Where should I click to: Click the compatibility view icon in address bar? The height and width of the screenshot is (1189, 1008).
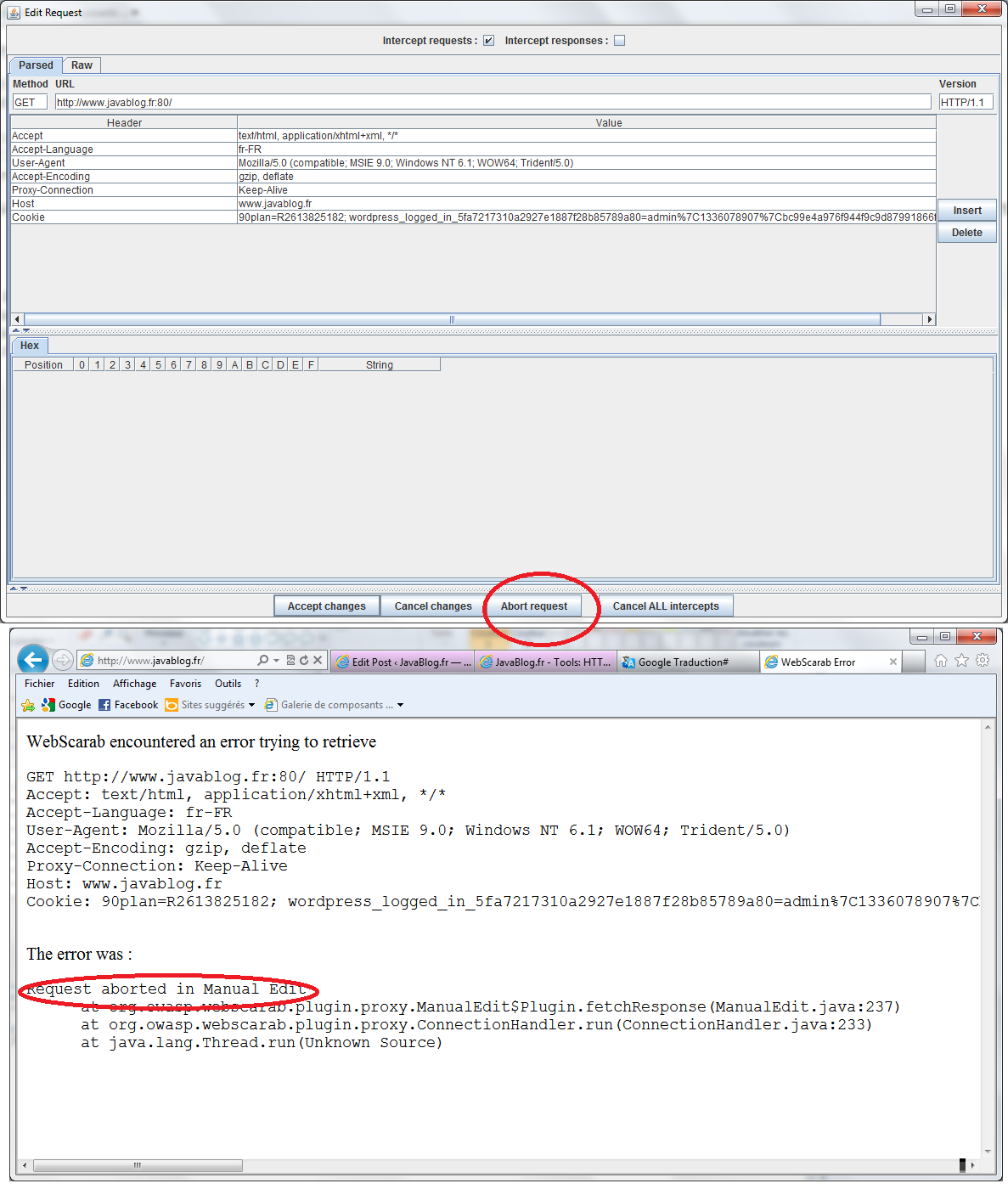pyautogui.click(x=290, y=660)
